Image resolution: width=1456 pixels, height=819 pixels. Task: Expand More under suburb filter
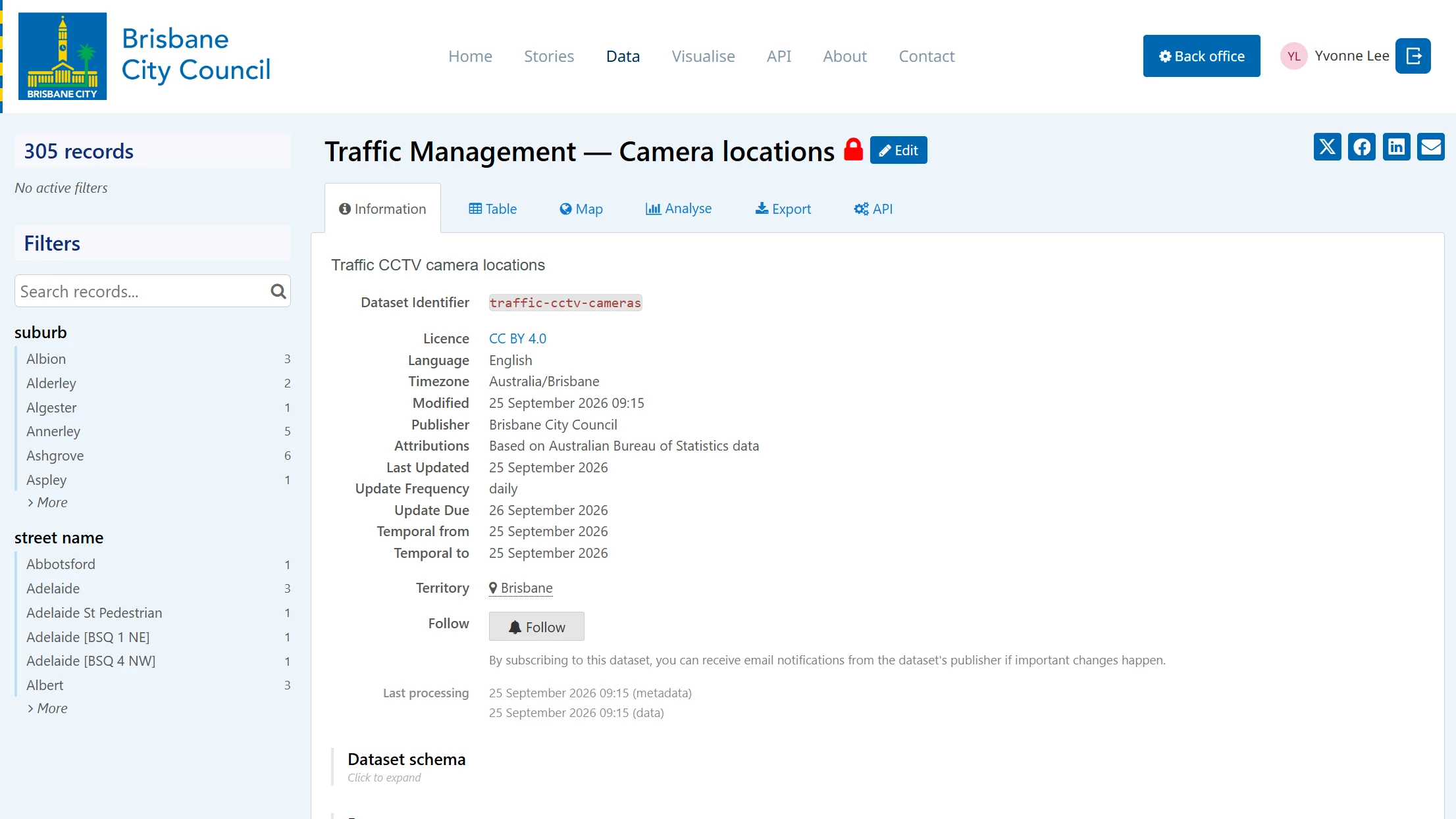[x=47, y=502]
